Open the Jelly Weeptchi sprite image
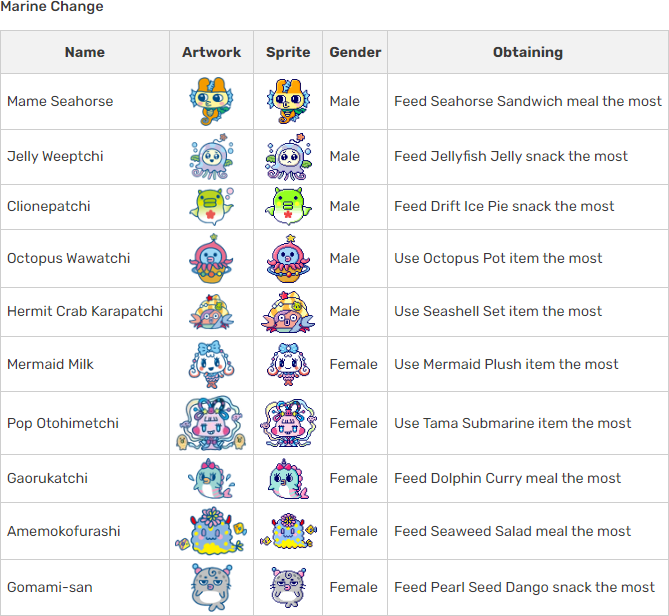The width and height of the screenshot is (669, 616). click(x=288, y=157)
